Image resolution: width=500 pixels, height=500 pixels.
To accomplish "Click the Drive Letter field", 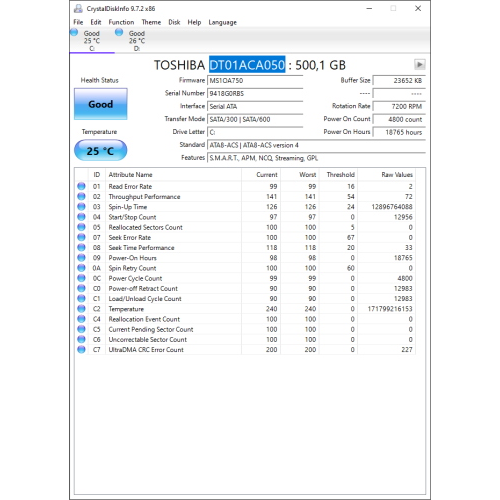I will 255,132.
